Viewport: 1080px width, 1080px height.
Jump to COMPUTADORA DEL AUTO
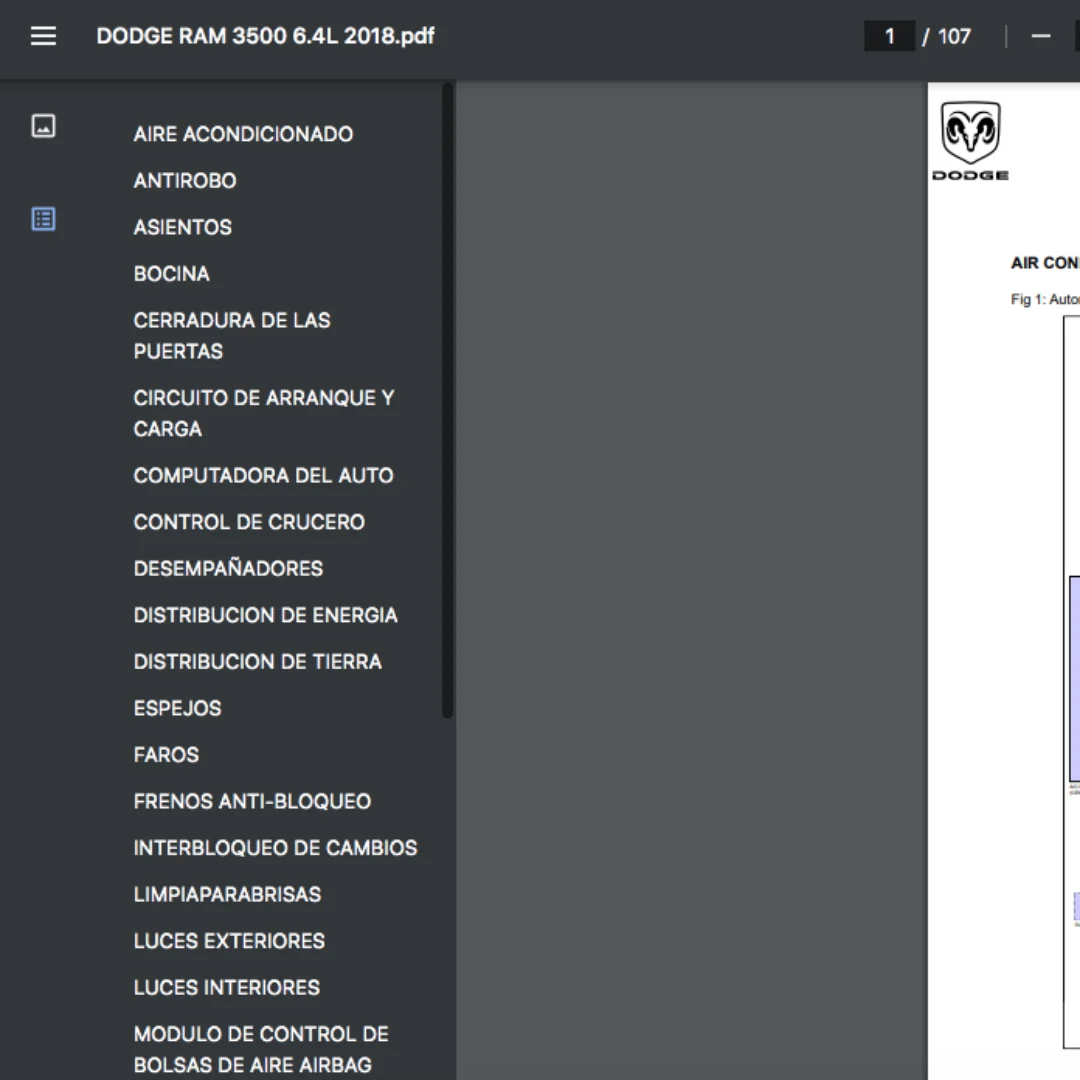tap(263, 475)
